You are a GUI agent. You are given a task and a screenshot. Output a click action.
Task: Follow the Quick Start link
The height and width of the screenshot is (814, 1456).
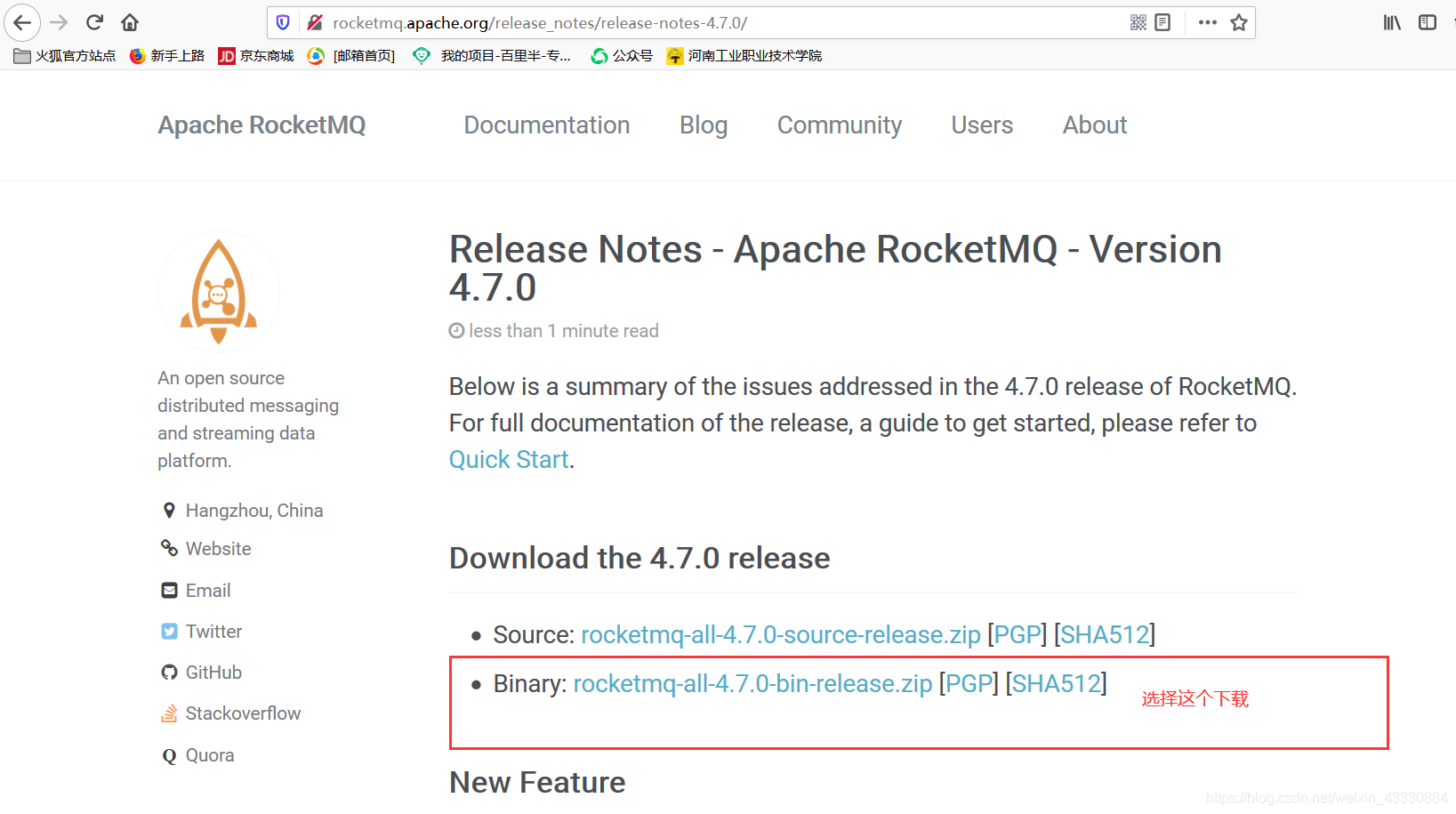point(509,460)
